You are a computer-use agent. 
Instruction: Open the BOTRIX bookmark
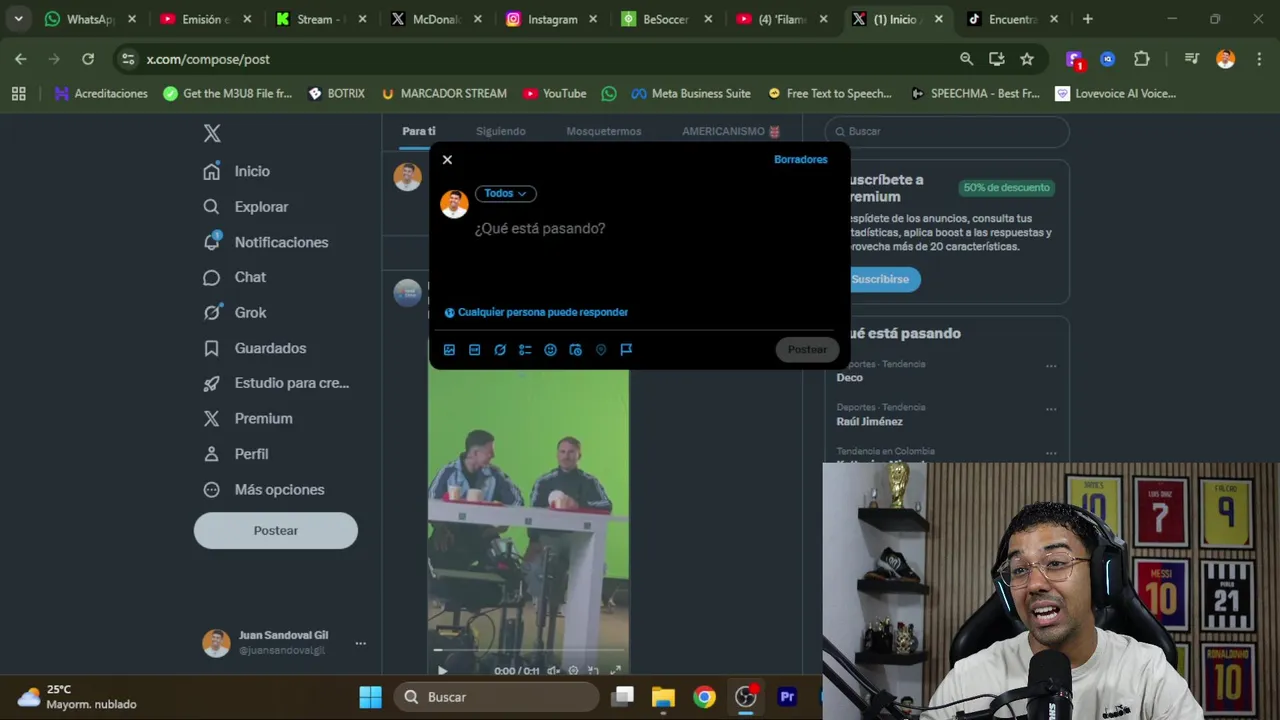337,93
